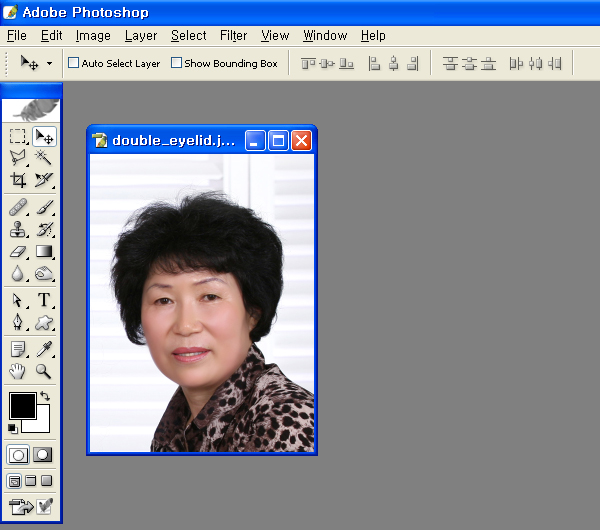Image resolution: width=600 pixels, height=530 pixels.
Task: Switch to Full Screen with menu bar
Action: coord(31,481)
